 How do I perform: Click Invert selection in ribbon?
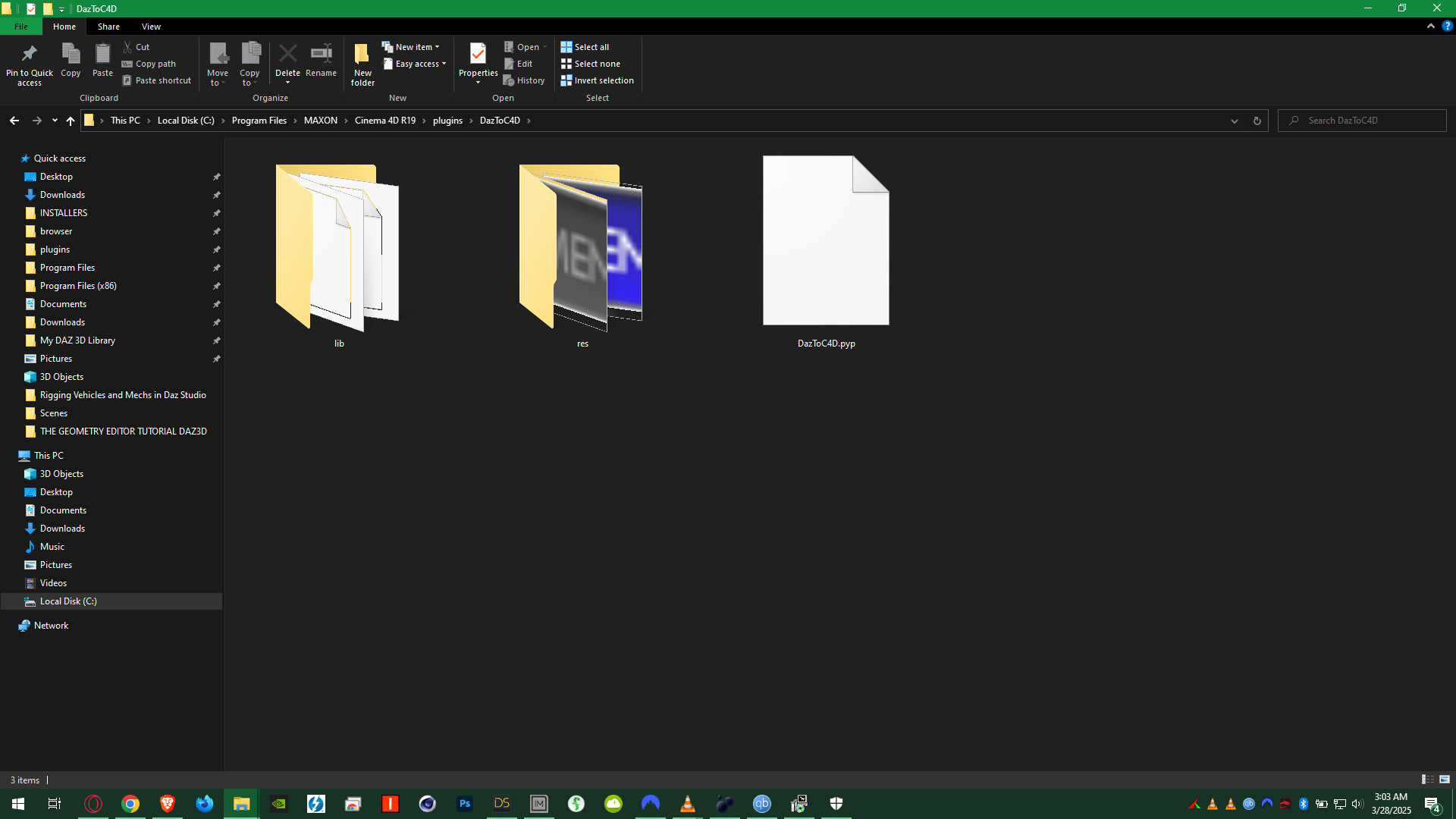pyautogui.click(x=597, y=80)
